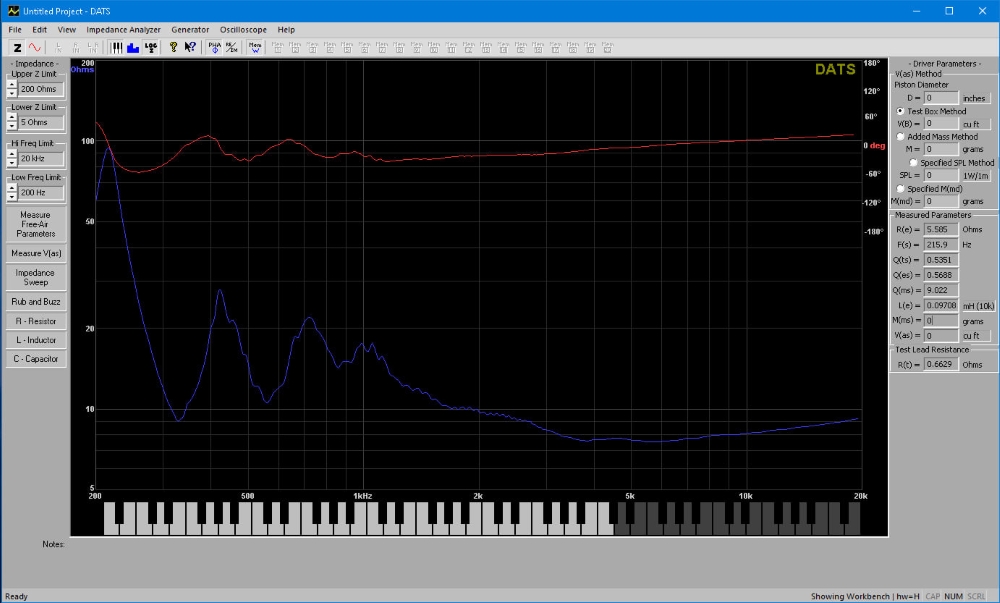Toggle the RE/IM display icon
Viewport: 1000px width, 603px height.
click(x=231, y=47)
